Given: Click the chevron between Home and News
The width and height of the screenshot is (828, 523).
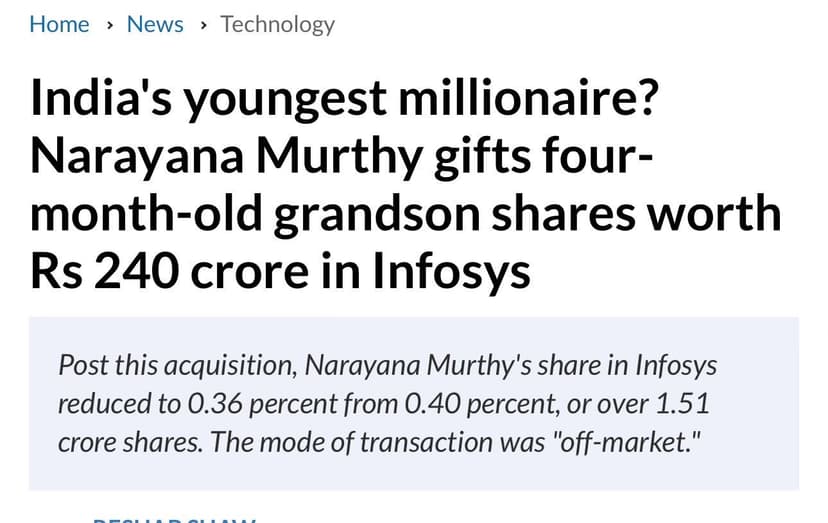Looking at the screenshot, I should click(108, 25).
